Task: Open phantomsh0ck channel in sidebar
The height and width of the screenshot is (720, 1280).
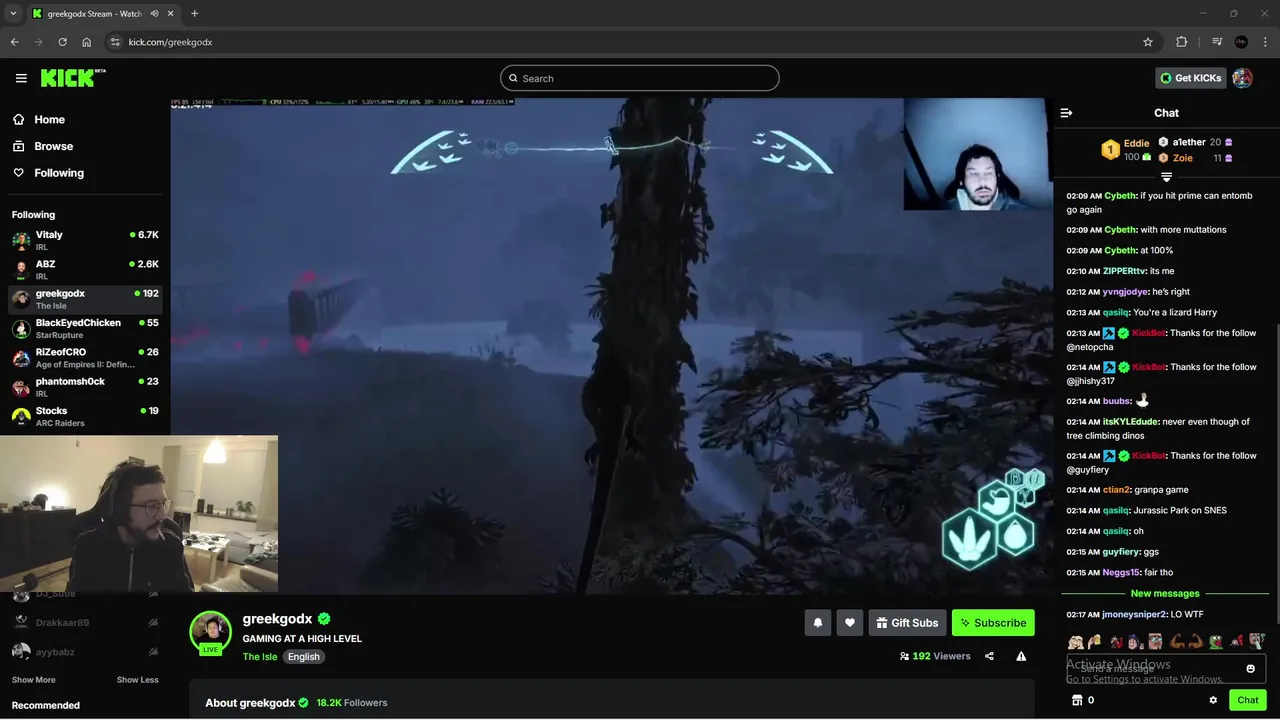Action: coord(85,386)
